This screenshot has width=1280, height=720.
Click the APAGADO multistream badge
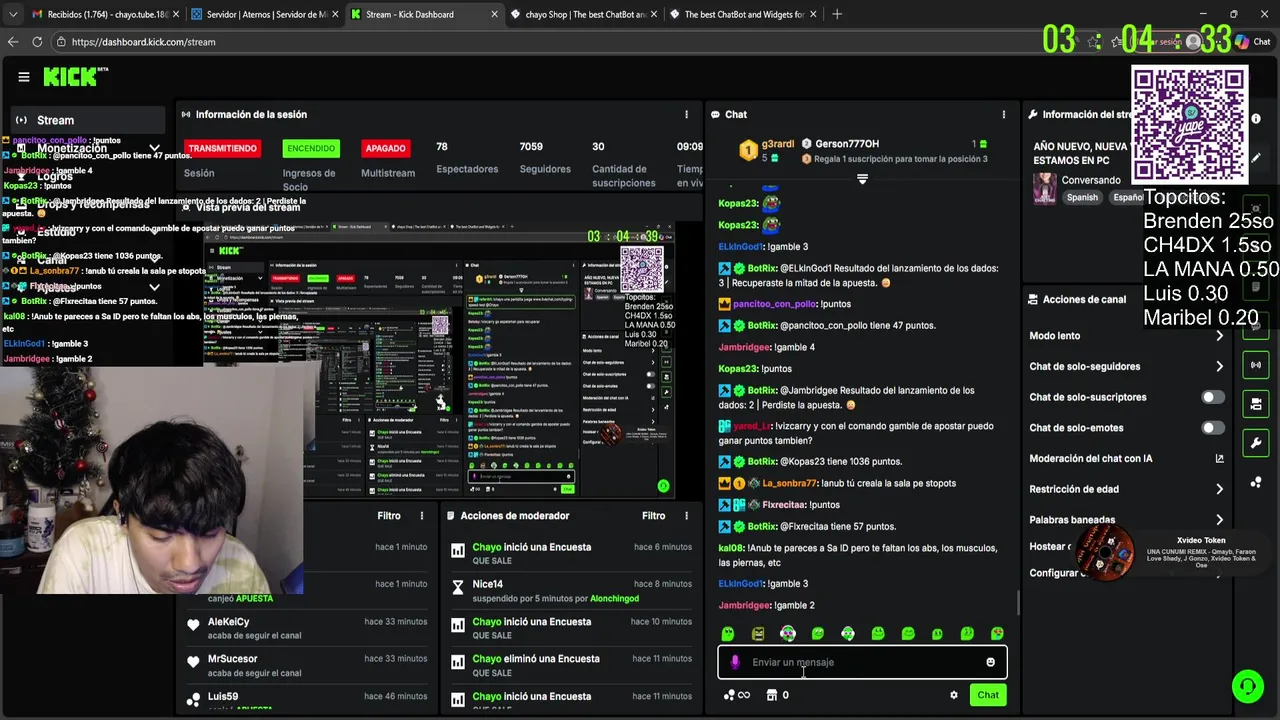tap(385, 148)
